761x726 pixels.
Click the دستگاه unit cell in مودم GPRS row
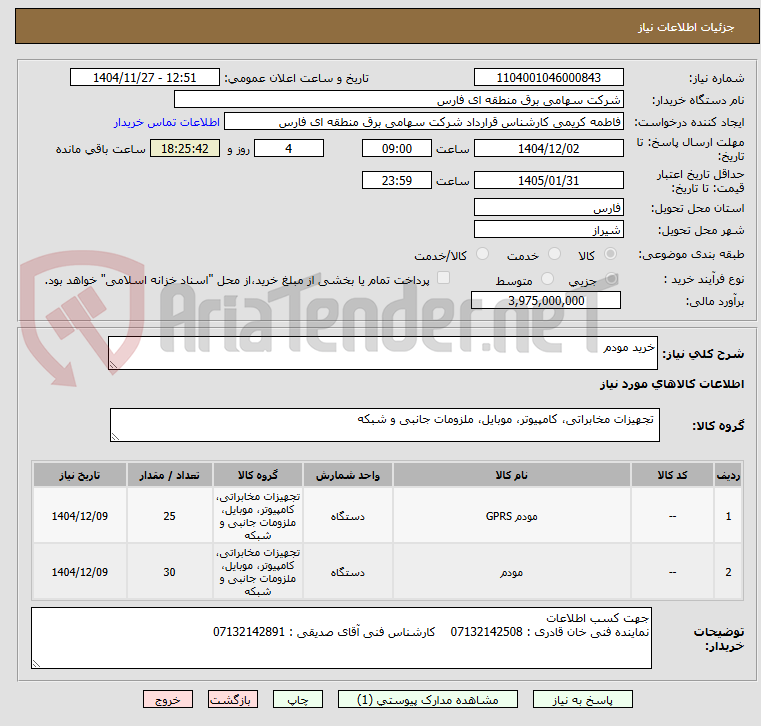click(347, 516)
